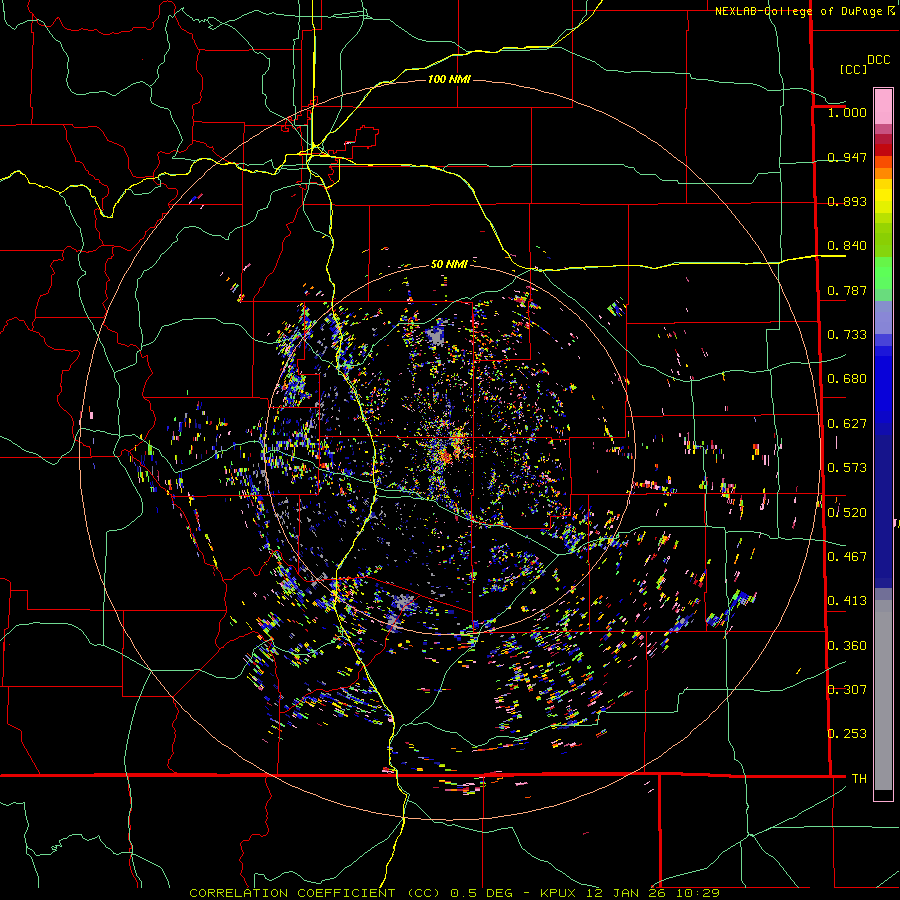Click the pink swatch at top of color bar
Screen dimensions: 900x900
click(x=883, y=106)
